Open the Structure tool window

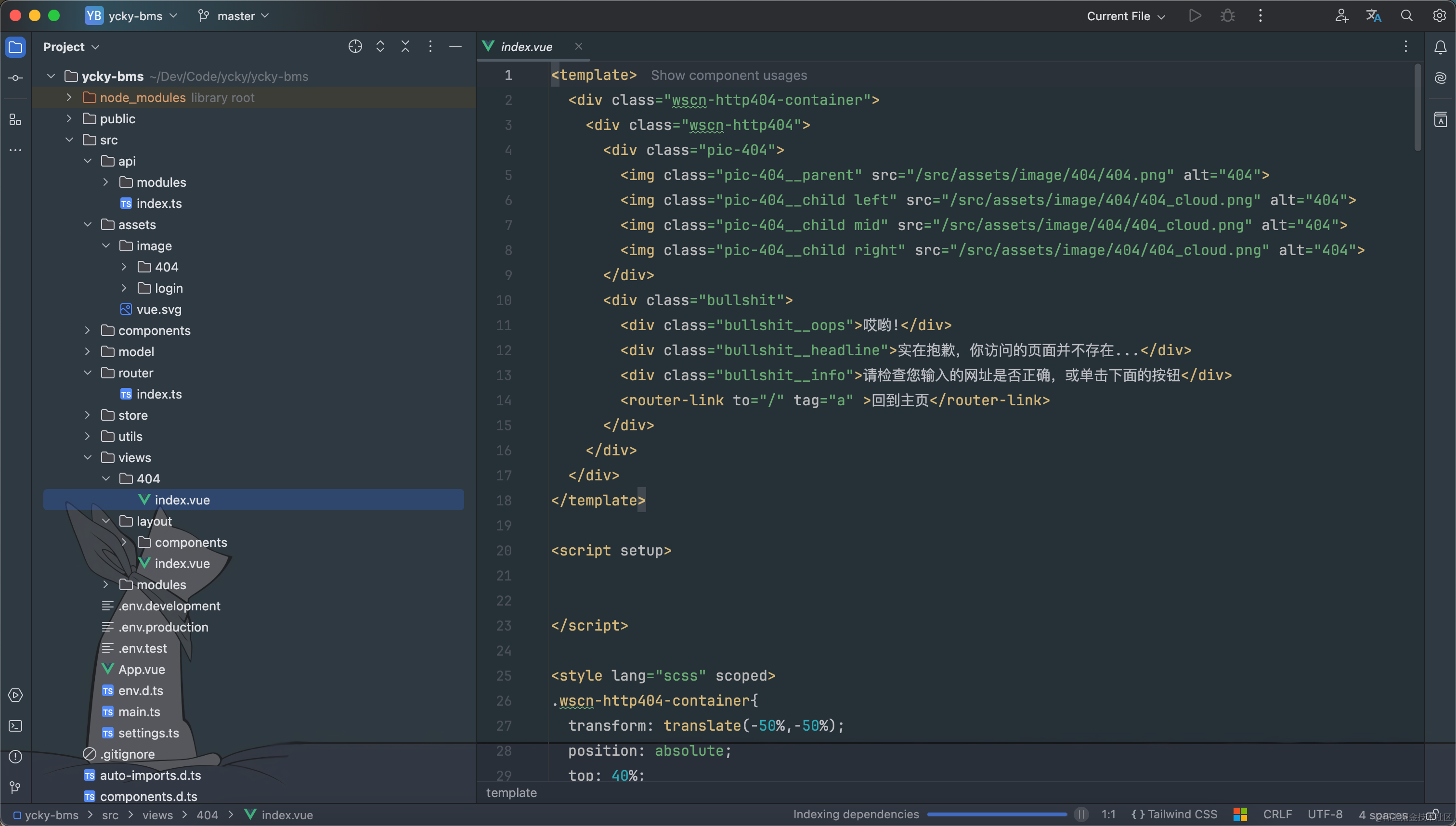click(x=15, y=120)
